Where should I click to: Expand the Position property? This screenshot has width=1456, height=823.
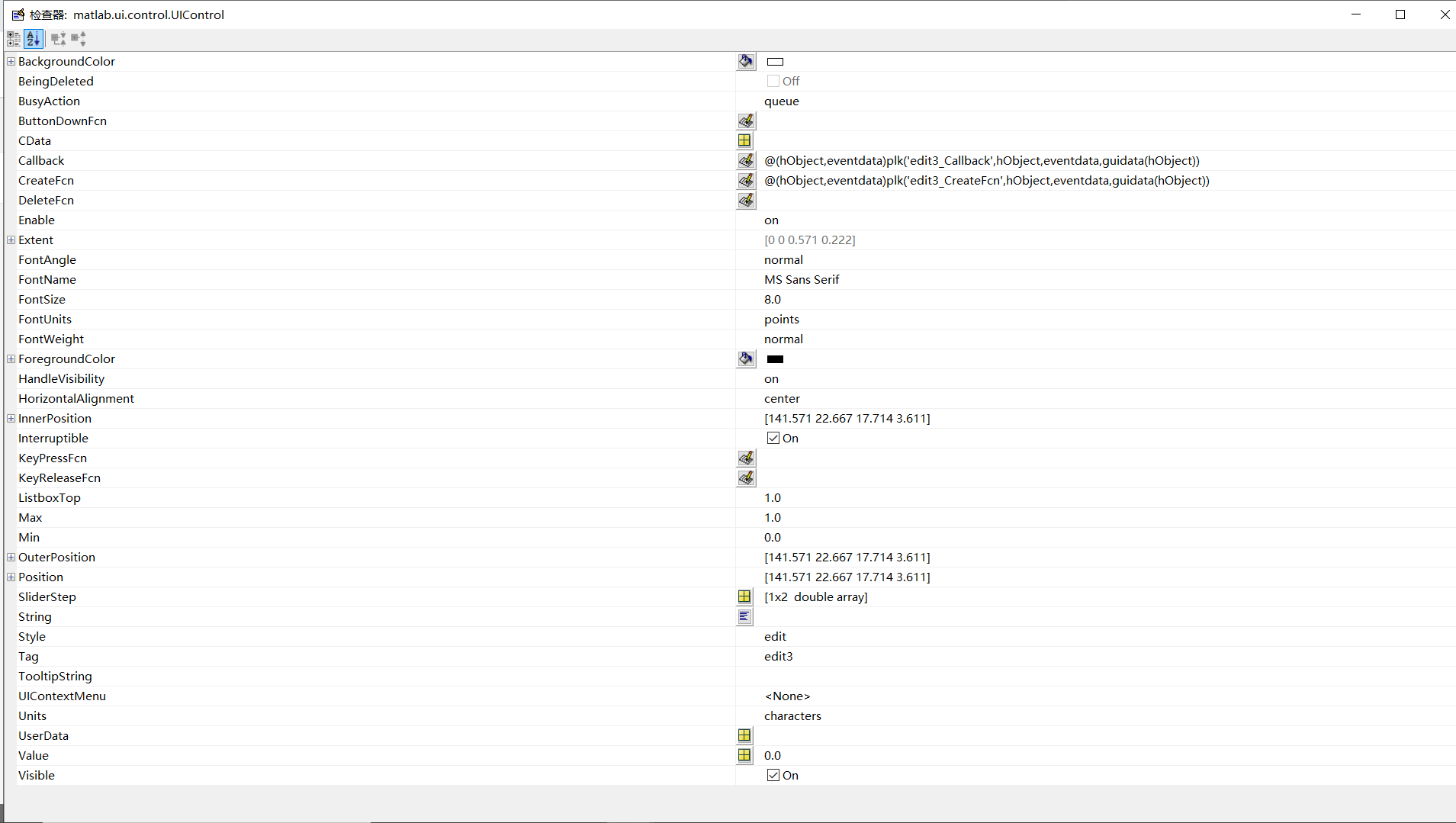click(x=11, y=577)
